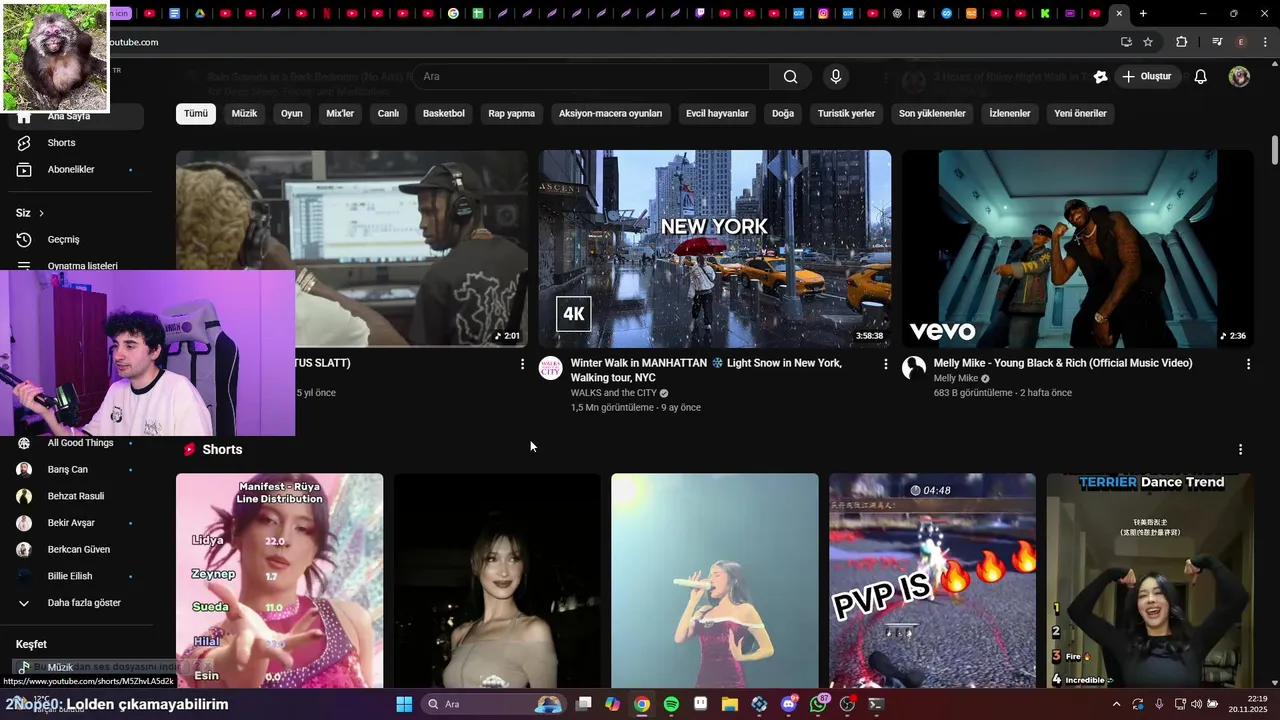
Task: Select the Tümü filter chip
Action: pyautogui.click(x=196, y=114)
